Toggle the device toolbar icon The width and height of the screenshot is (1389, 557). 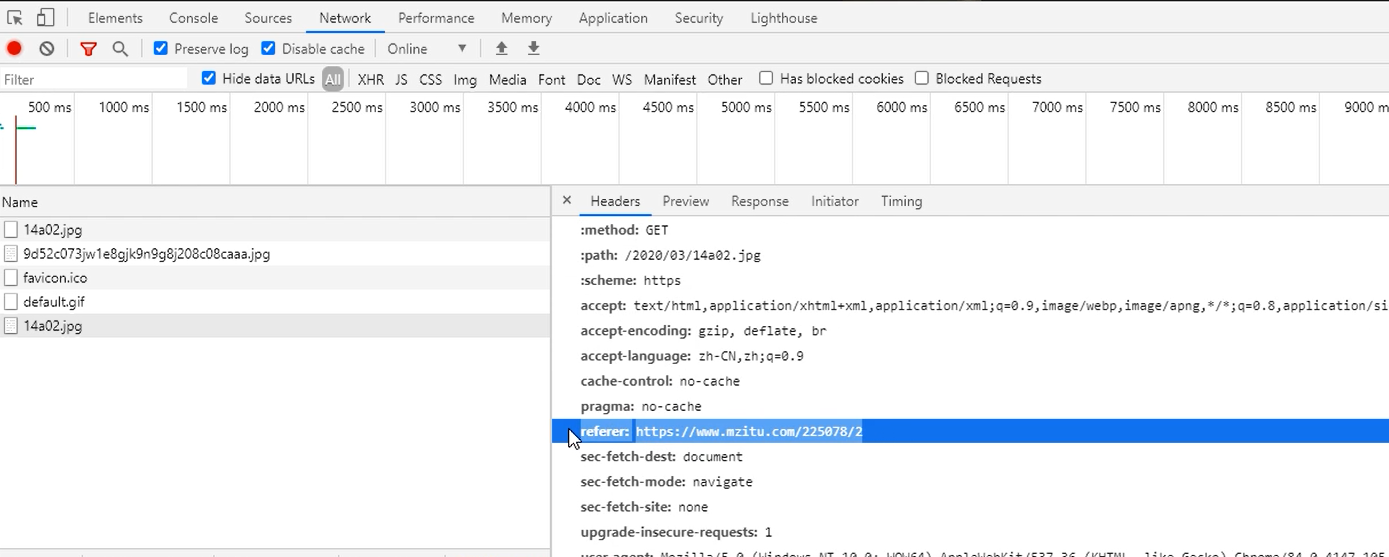click(45, 18)
